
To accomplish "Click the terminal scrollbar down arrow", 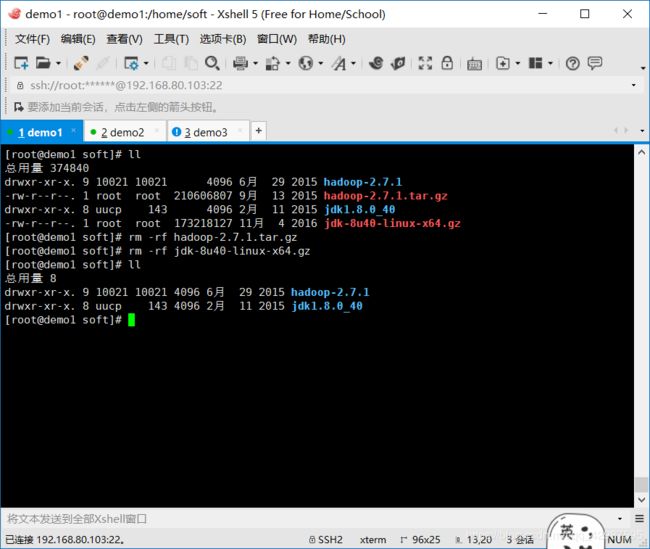I will [x=641, y=500].
